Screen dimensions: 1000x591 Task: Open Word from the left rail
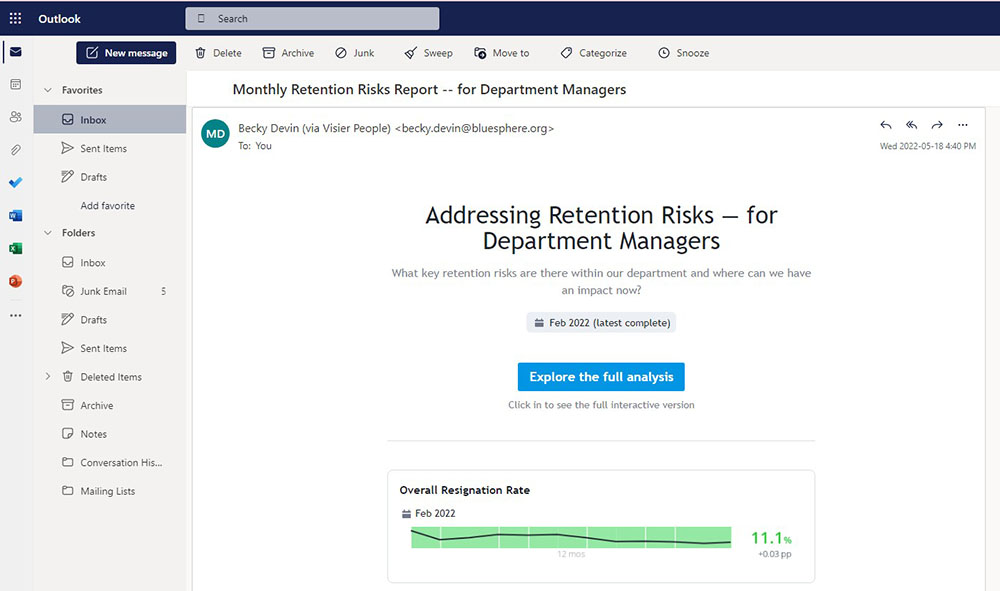(x=15, y=215)
